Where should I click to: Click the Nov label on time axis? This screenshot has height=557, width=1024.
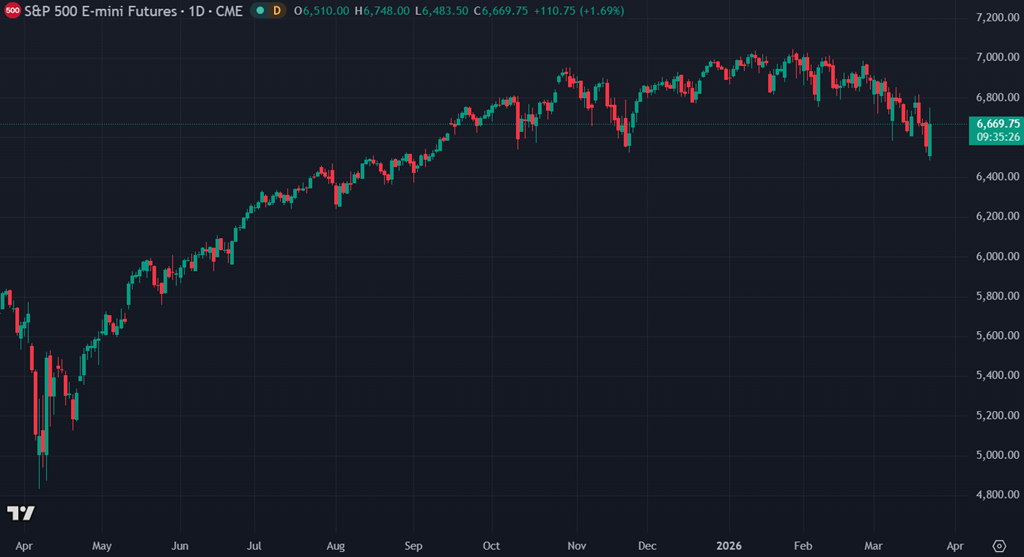577,547
